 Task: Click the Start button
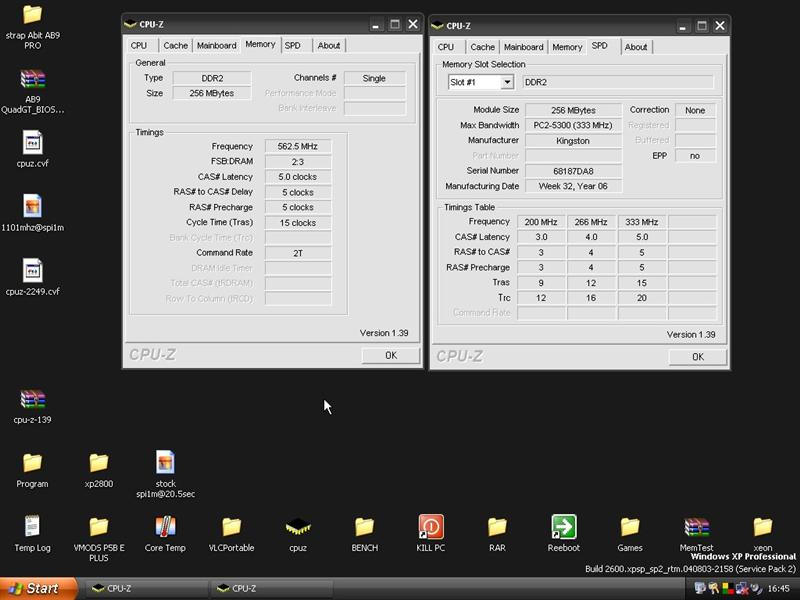[x=39, y=589]
